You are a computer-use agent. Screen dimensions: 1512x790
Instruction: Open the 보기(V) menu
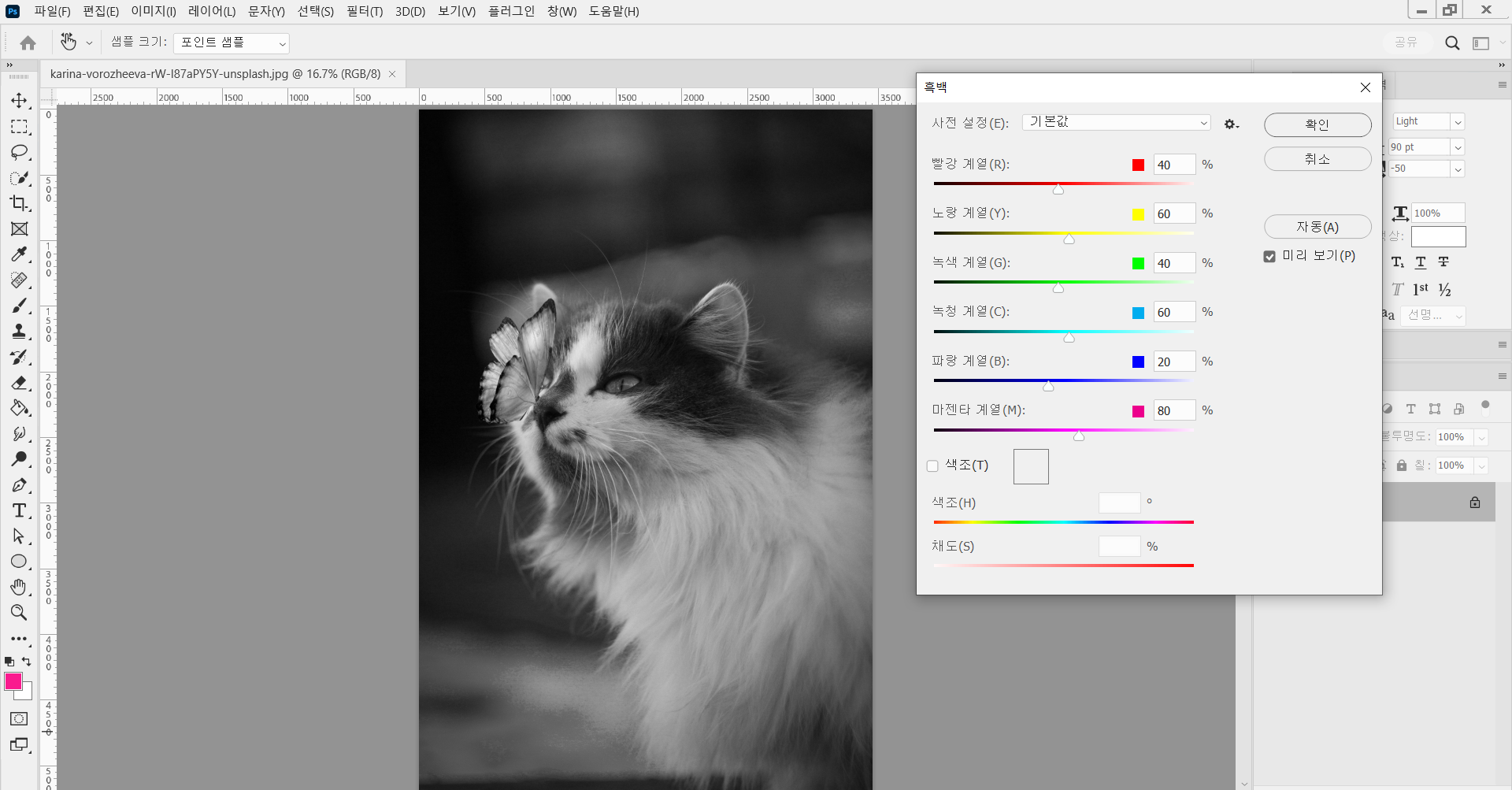[x=457, y=11]
